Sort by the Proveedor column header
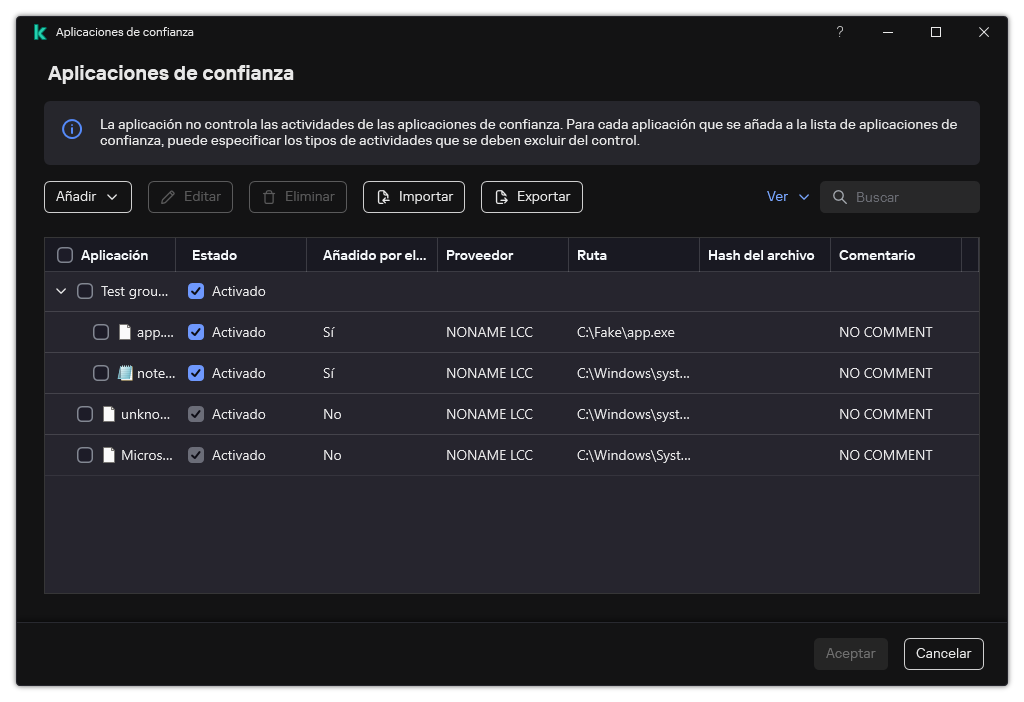This screenshot has height=702, width=1024. pyautogui.click(x=479, y=254)
